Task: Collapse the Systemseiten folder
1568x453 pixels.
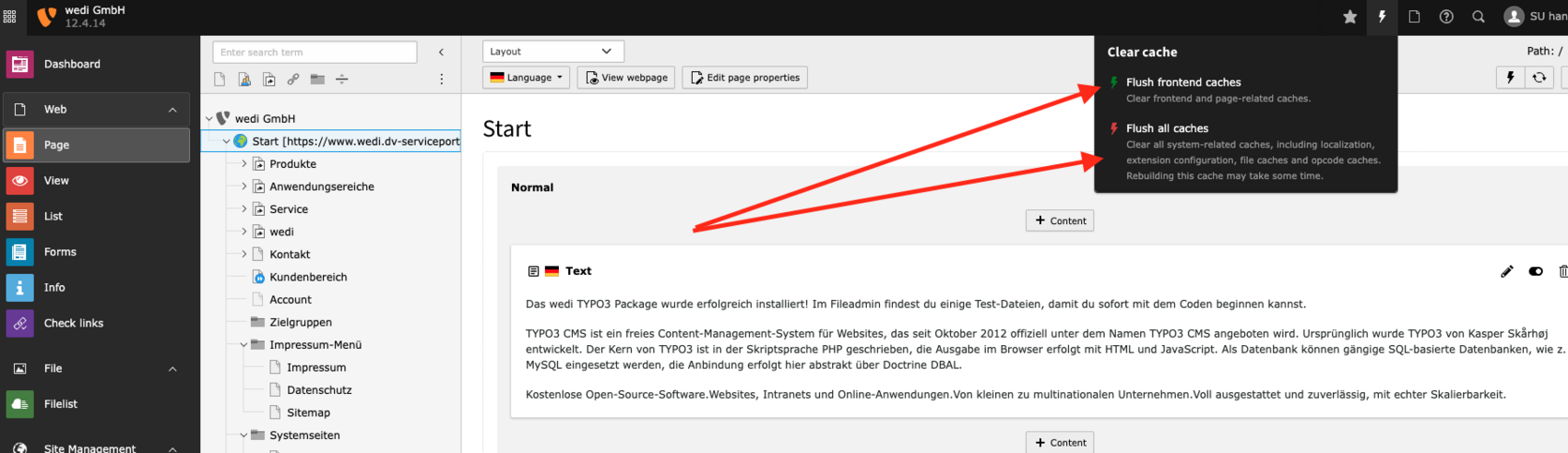Action: point(244,435)
